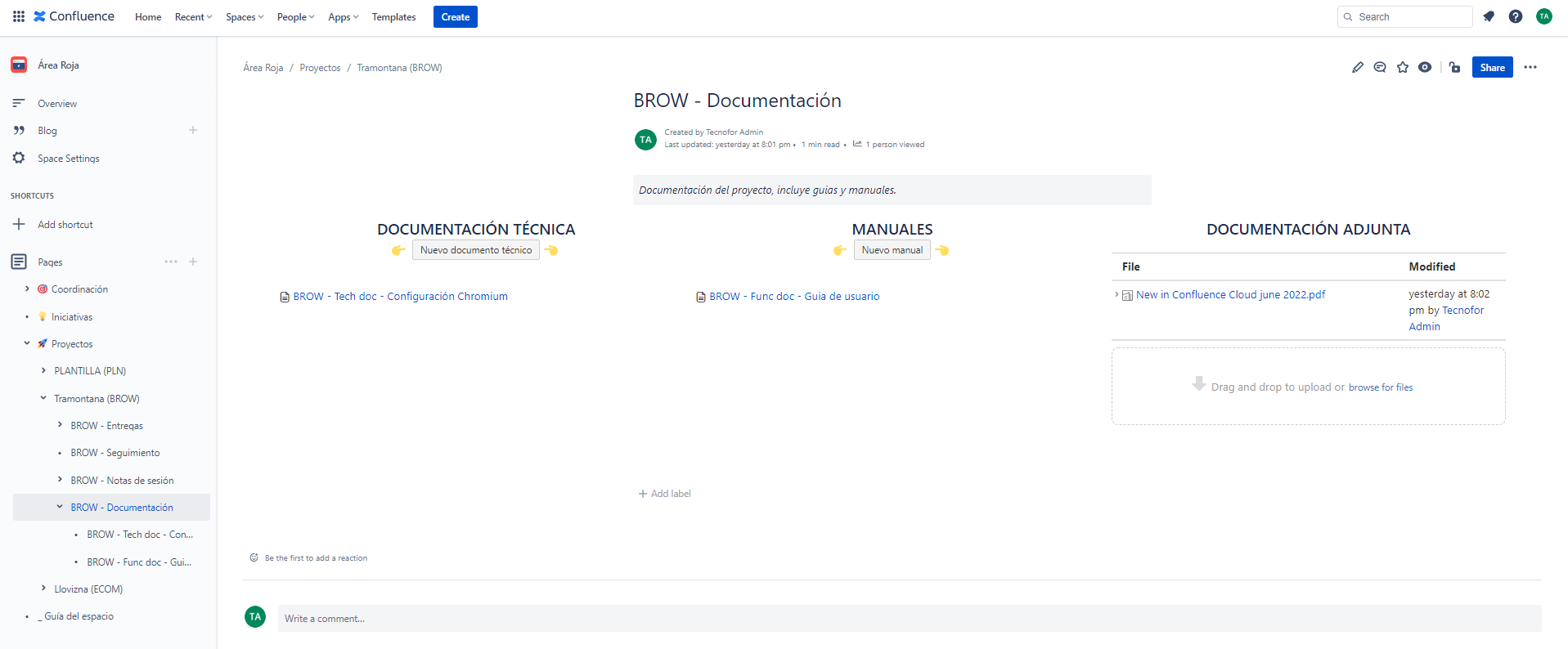Open the app switcher grid icon
1568x649 pixels.
click(18, 16)
